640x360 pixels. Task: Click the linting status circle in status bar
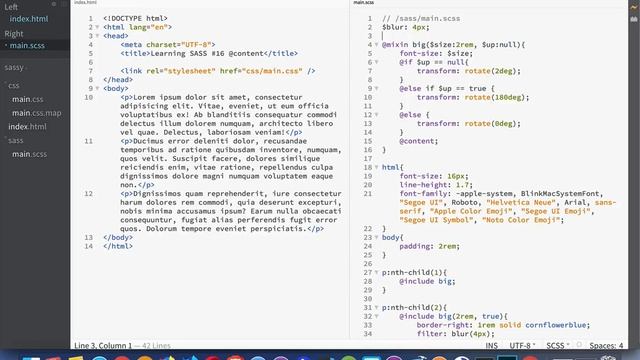point(579,345)
